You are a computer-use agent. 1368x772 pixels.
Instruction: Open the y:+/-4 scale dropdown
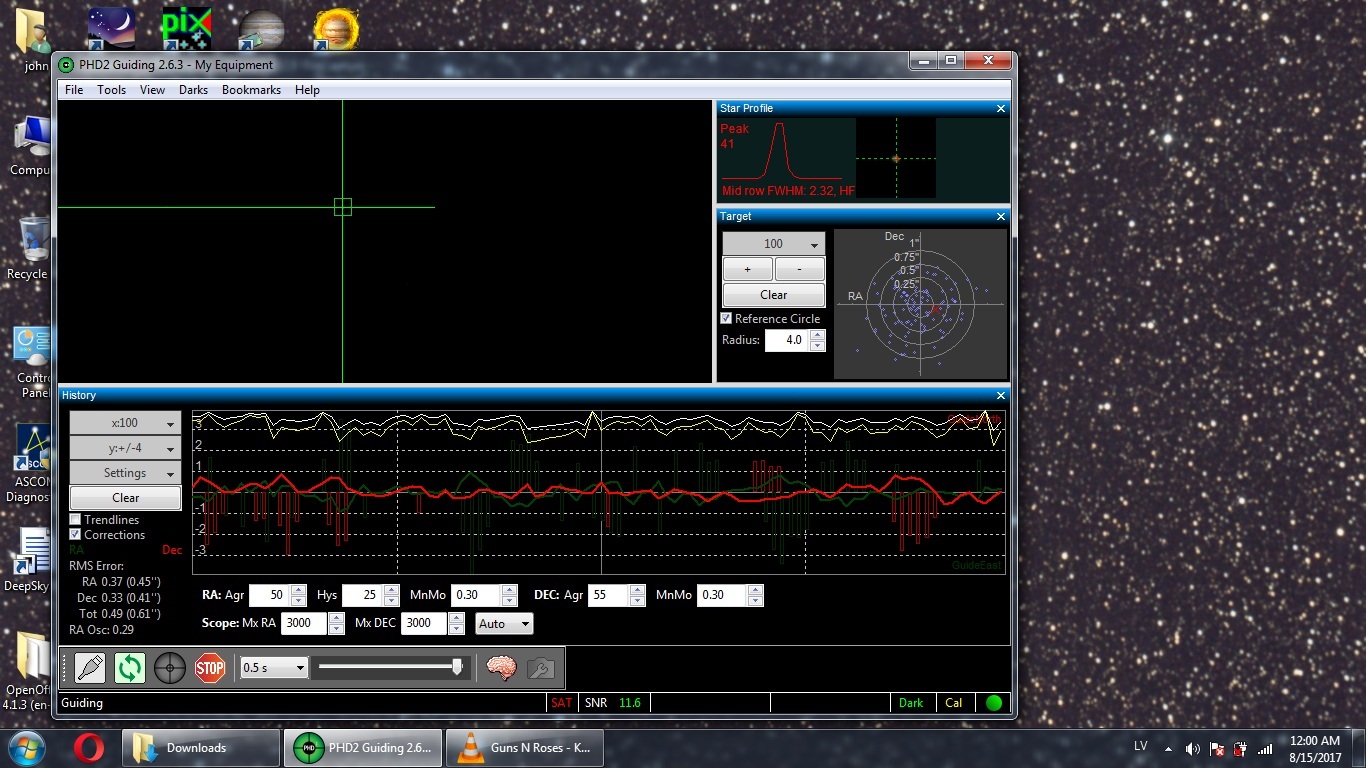[125, 448]
